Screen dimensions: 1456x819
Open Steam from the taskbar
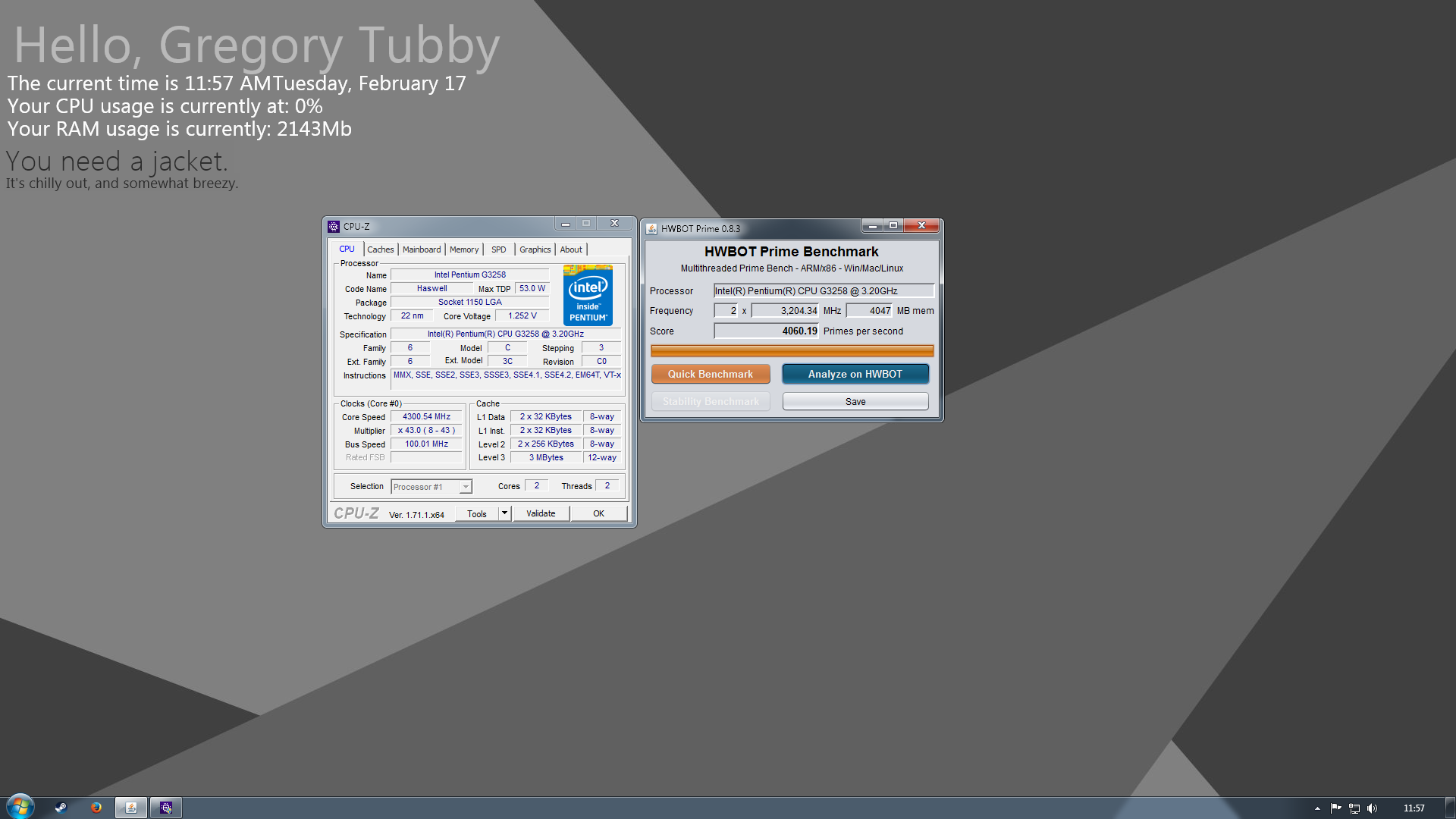click(61, 808)
